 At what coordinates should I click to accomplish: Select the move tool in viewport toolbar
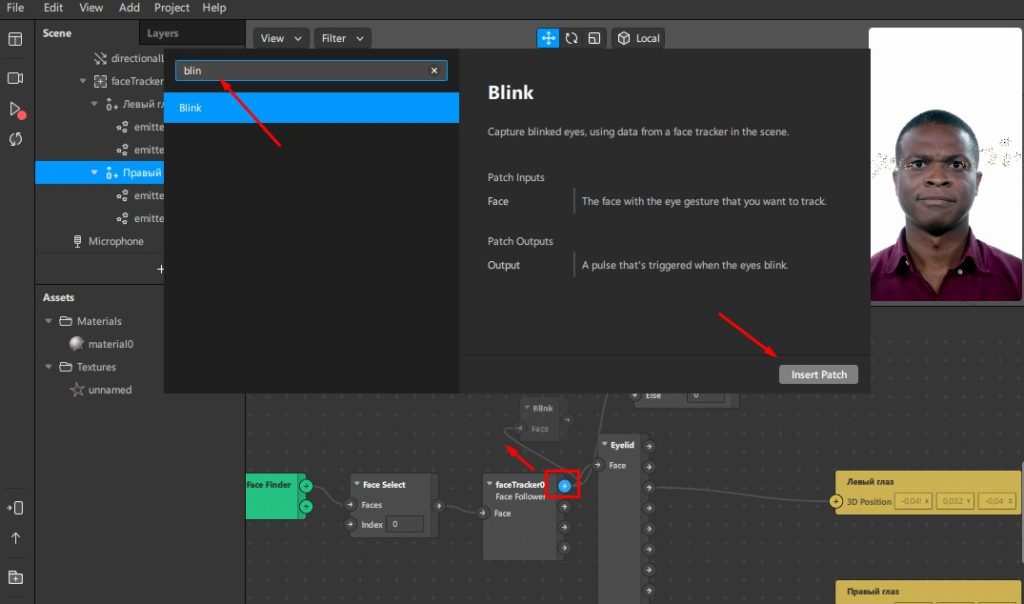548,38
